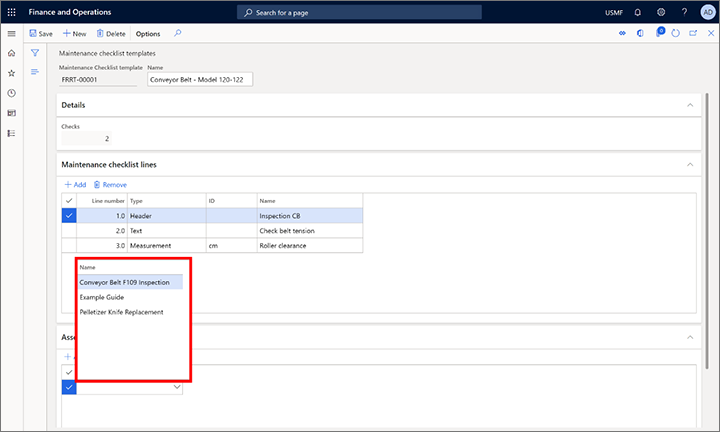Open the Home icon in left sidebar
Screen dimensions: 720x432
click(11, 52)
